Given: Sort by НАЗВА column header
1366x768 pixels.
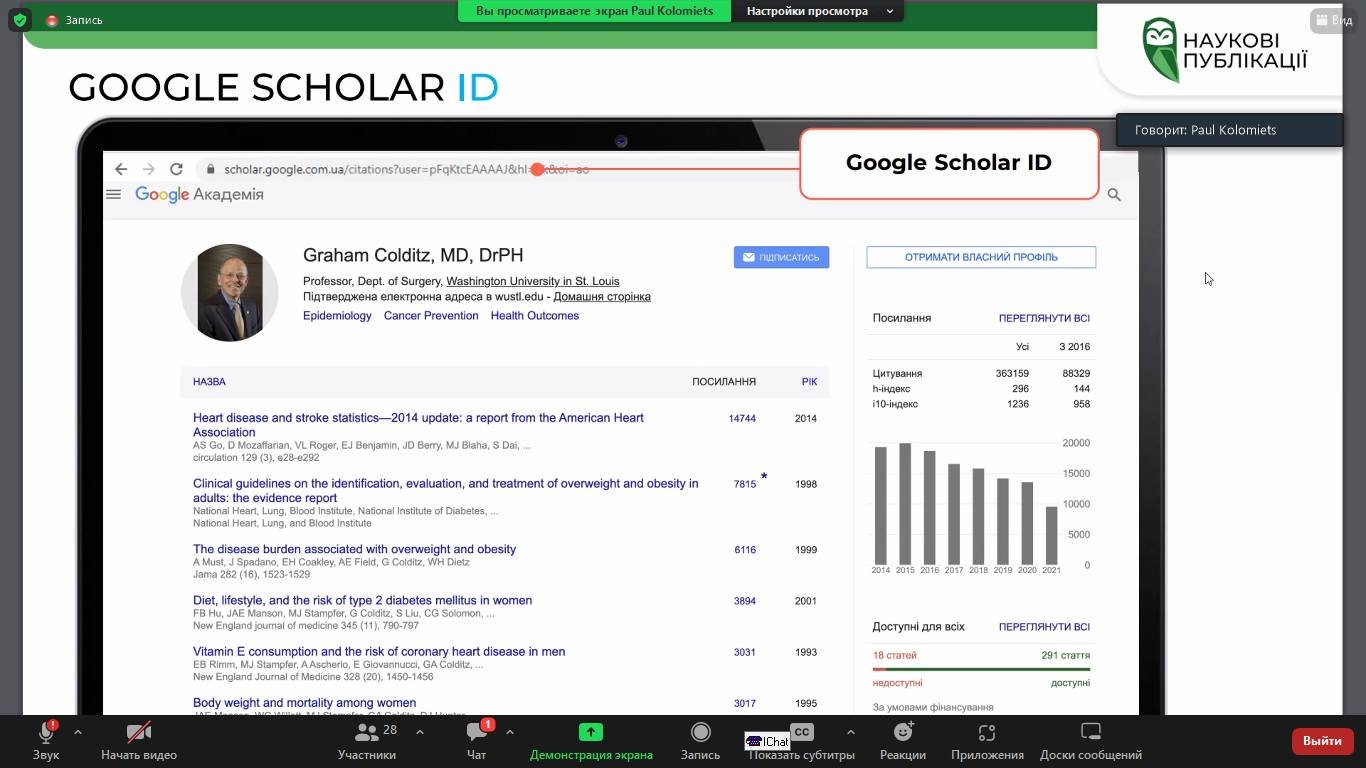Looking at the screenshot, I should tap(209, 382).
